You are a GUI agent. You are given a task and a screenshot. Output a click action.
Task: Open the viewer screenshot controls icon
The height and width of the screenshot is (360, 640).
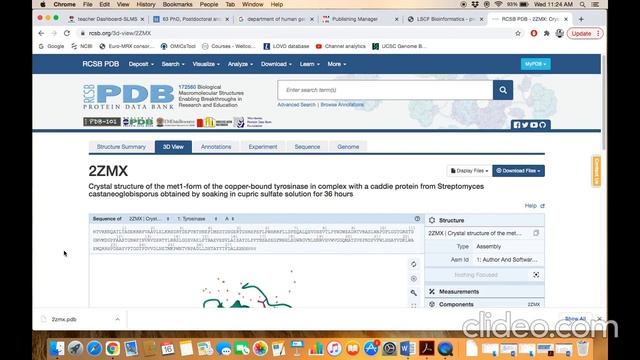(x=413, y=279)
